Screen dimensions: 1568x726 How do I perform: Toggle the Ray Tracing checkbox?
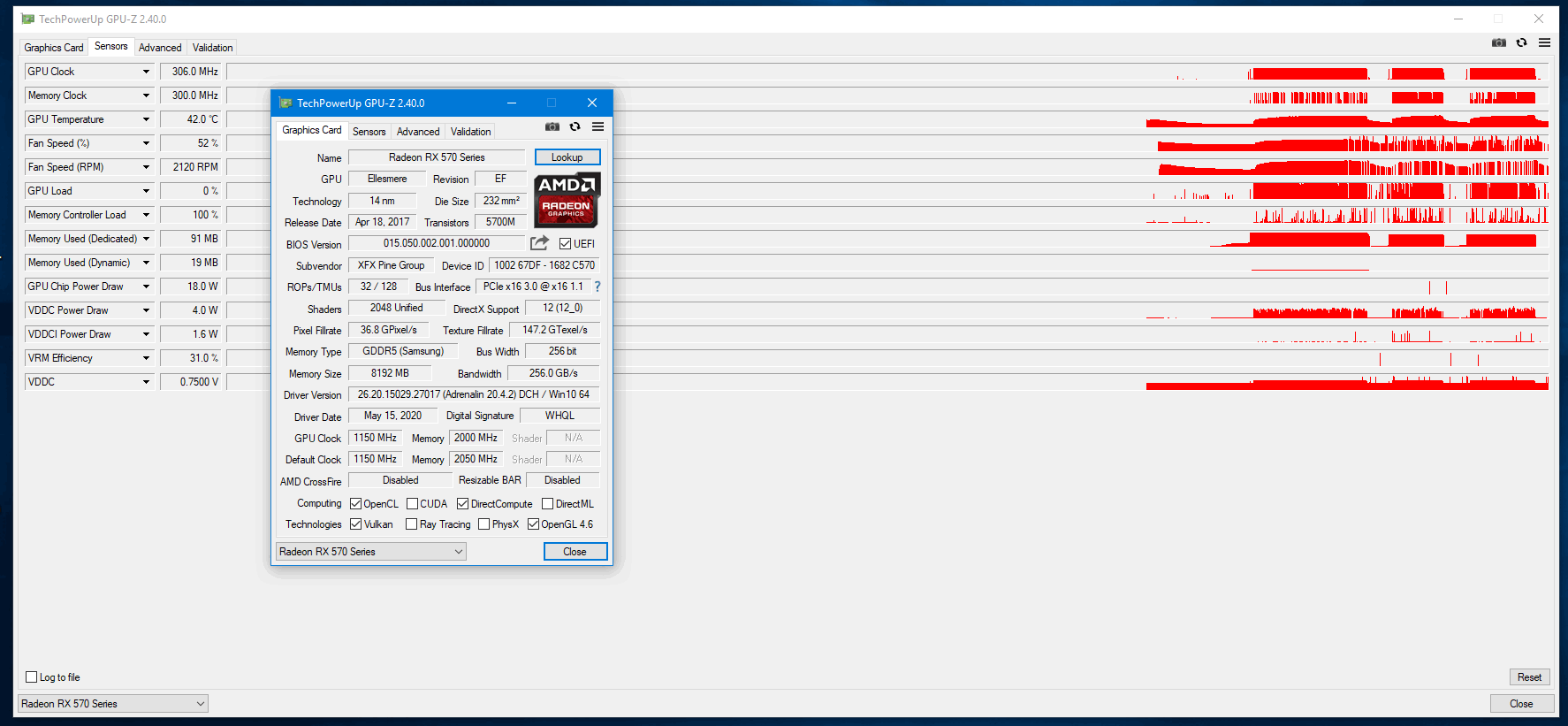point(411,524)
